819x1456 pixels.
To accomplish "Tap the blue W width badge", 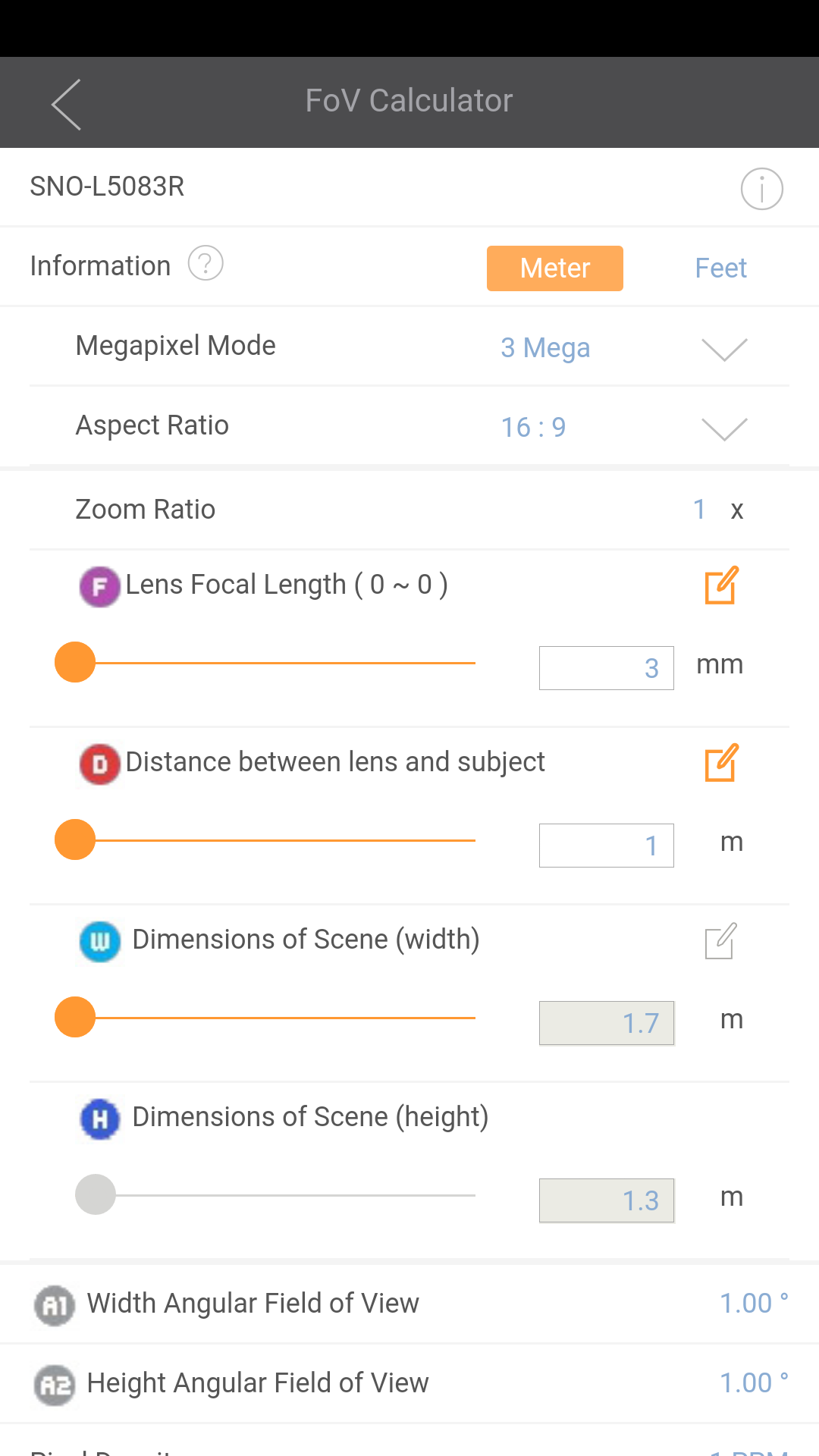I will [x=100, y=942].
